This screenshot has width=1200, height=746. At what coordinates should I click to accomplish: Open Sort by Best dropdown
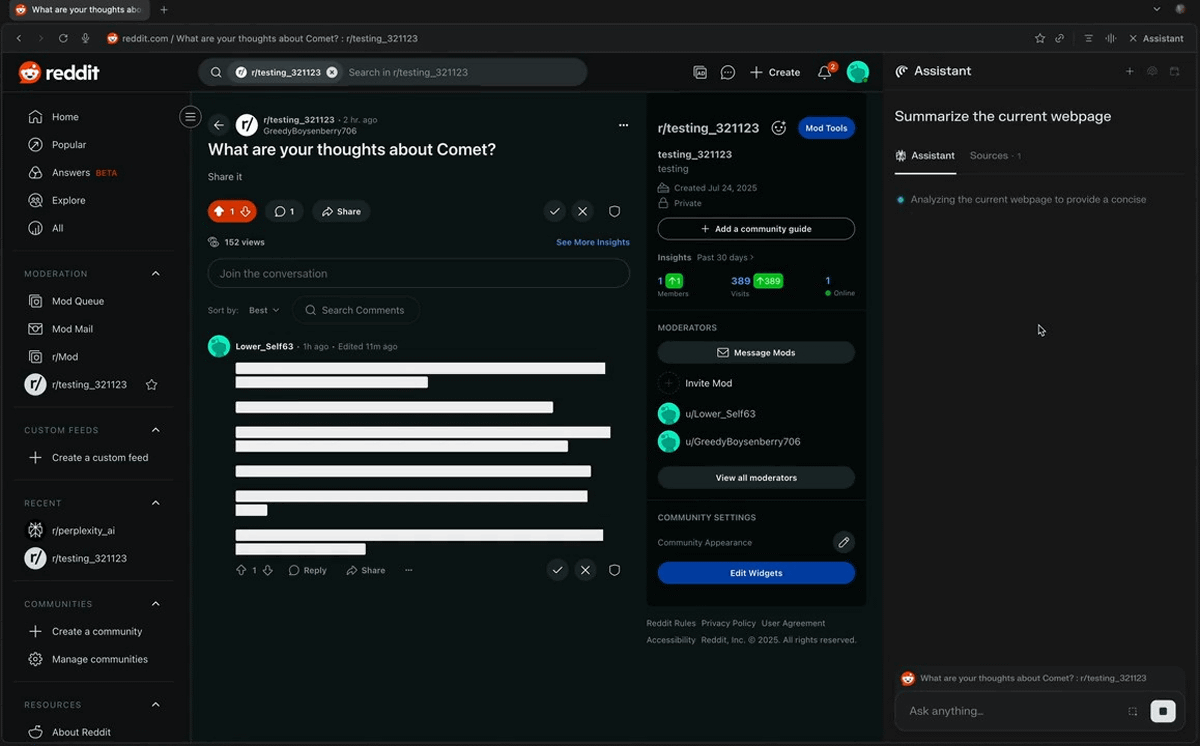coord(264,310)
